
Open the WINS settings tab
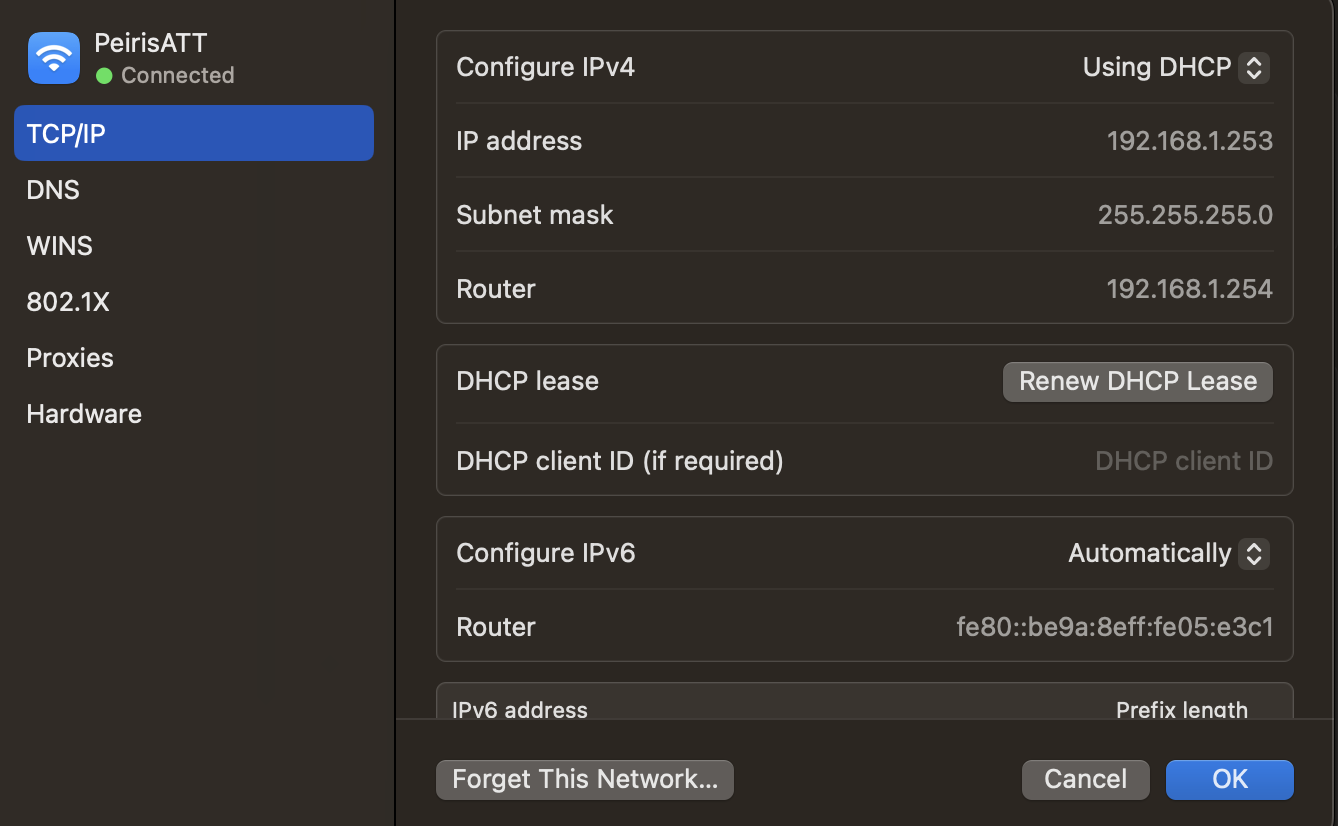tap(60, 246)
